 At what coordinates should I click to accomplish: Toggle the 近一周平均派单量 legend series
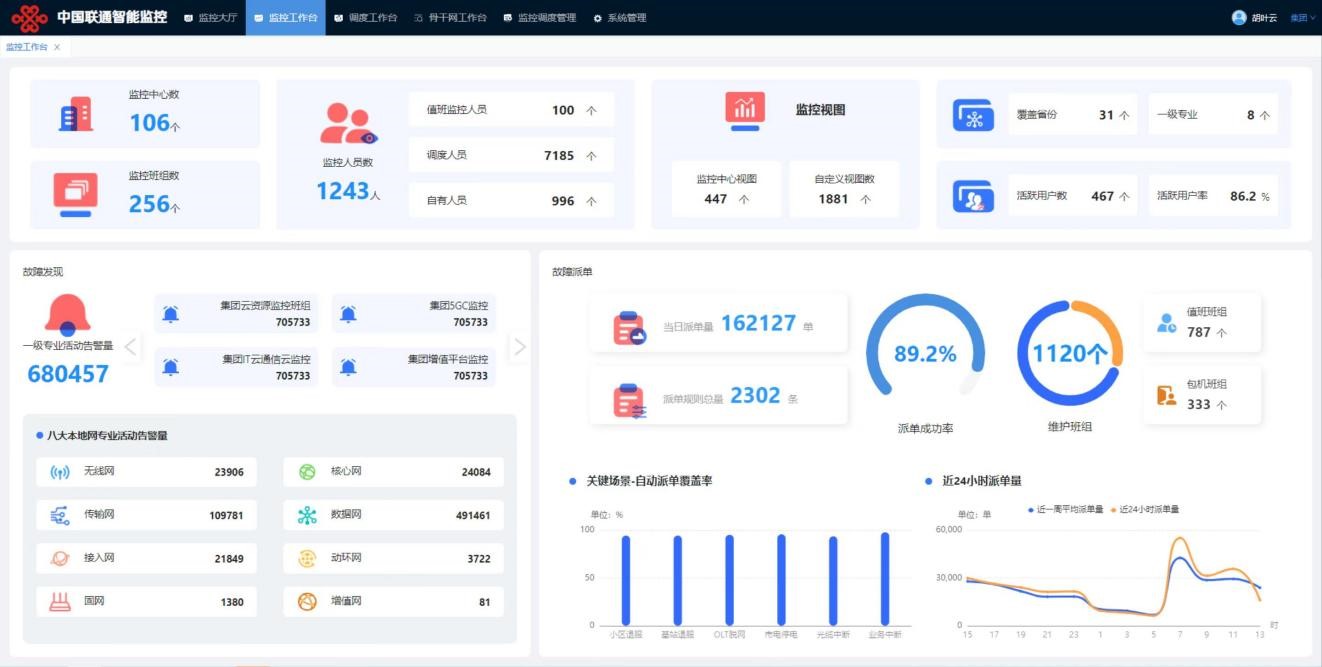[1065, 510]
